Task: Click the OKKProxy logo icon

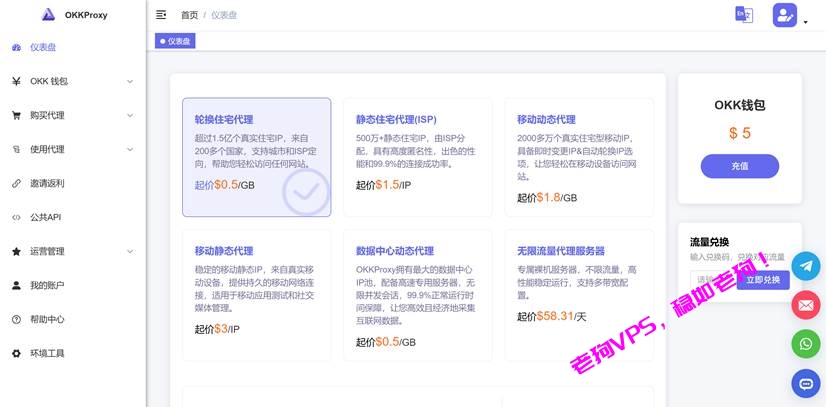Action: 48,15
